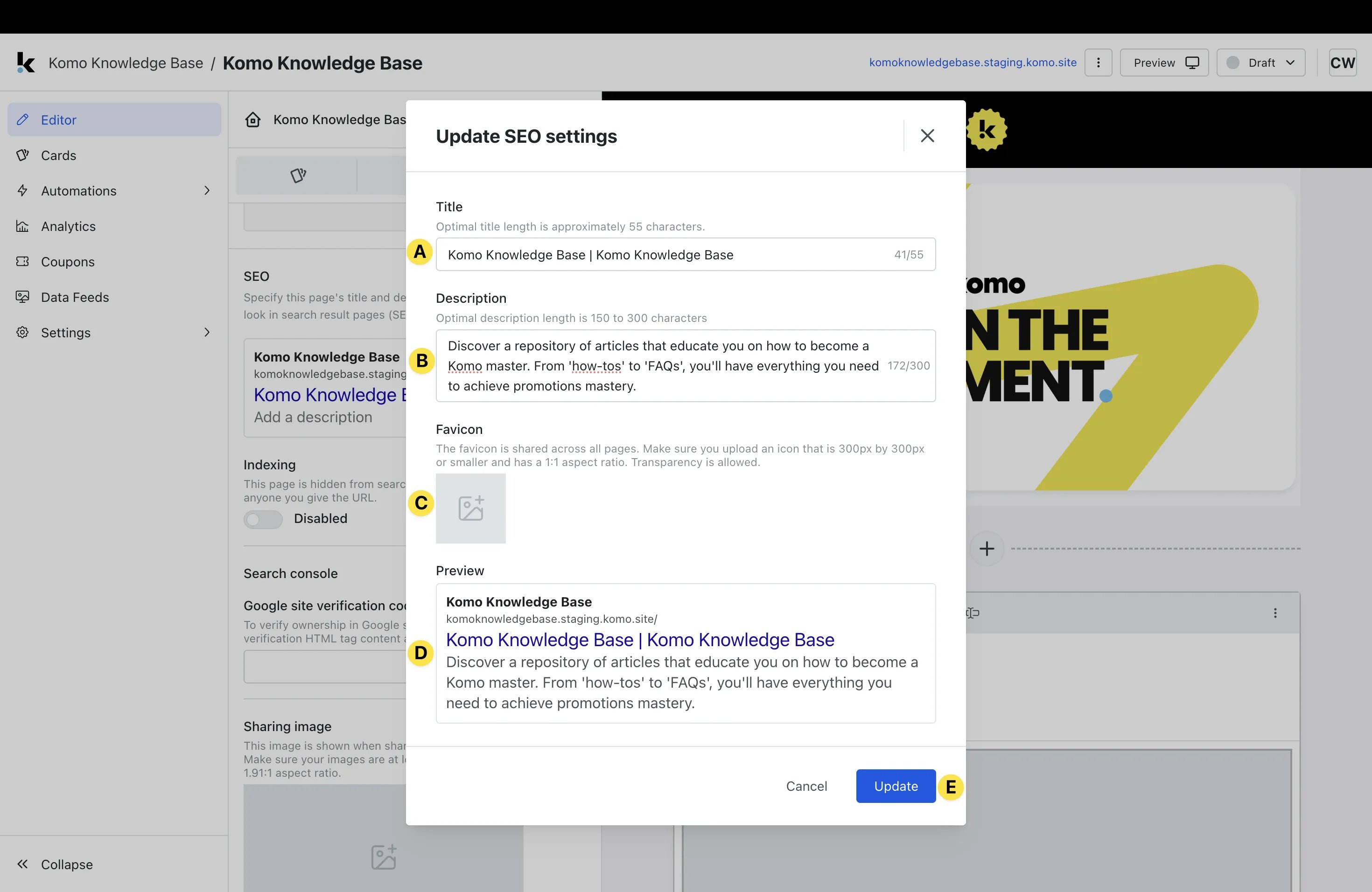Select the cards tab icon in editor panel
1372x892 pixels.
[x=297, y=175]
